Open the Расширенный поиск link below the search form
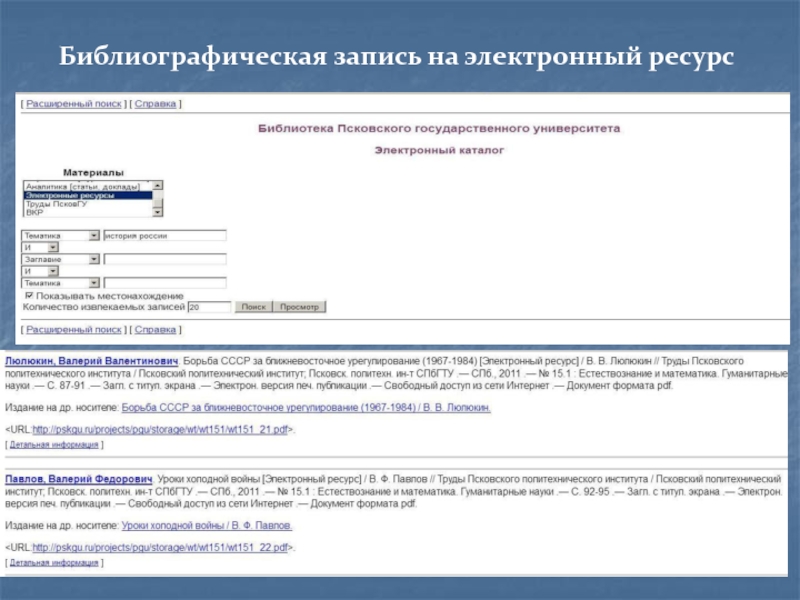 pyautogui.click(x=74, y=330)
